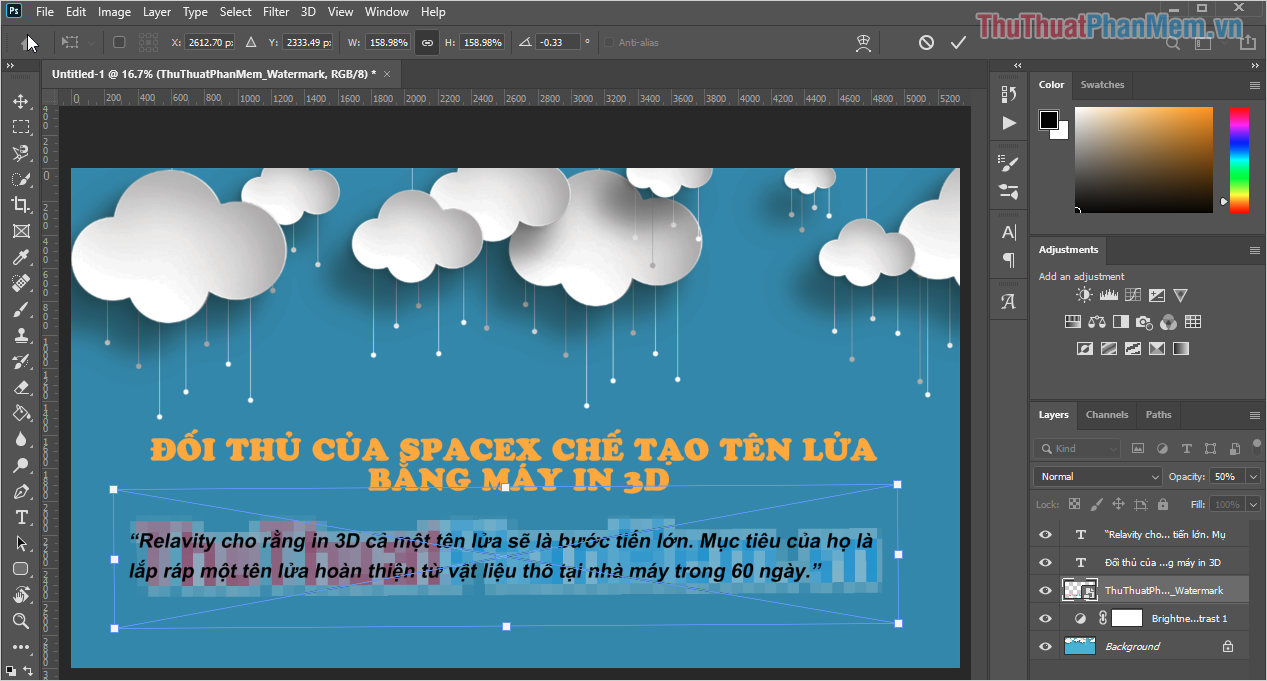Image resolution: width=1267 pixels, height=681 pixels.
Task: Hide the Background layer
Action: pyautogui.click(x=1044, y=646)
